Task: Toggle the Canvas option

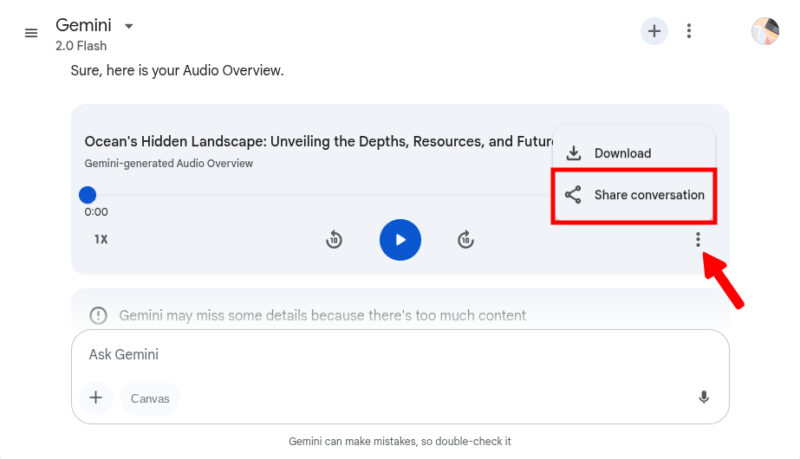Action: (x=150, y=398)
